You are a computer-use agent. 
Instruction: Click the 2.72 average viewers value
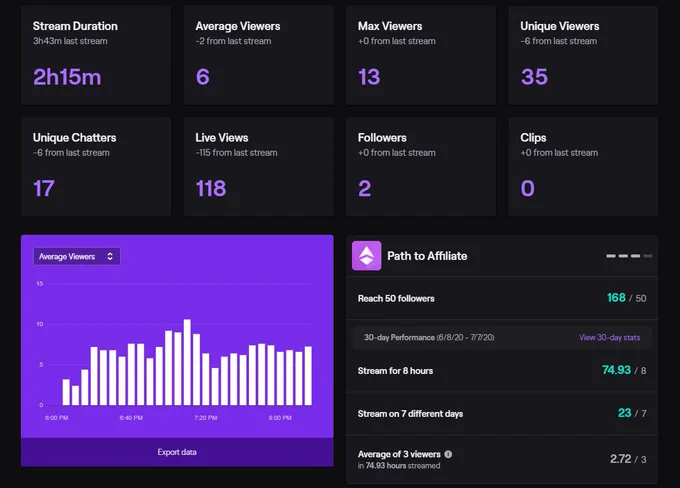point(621,459)
